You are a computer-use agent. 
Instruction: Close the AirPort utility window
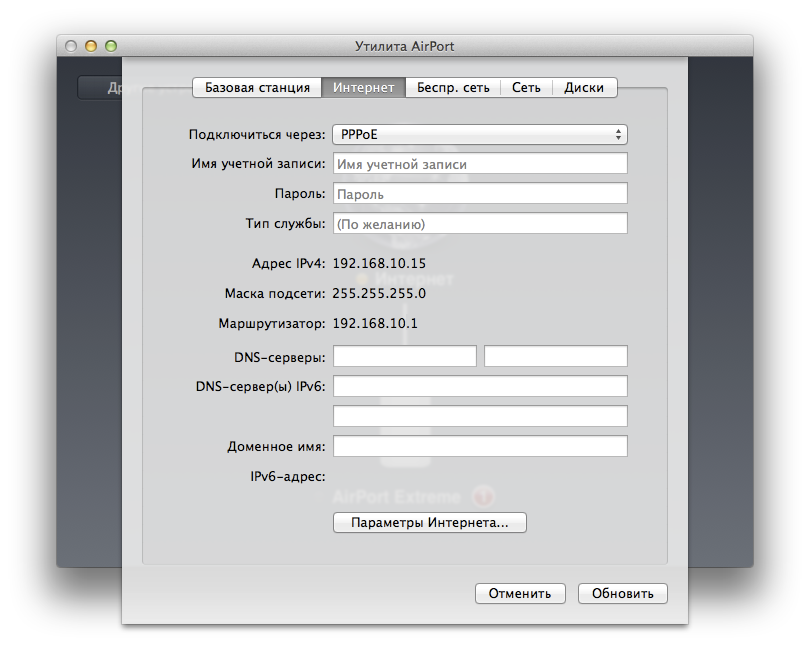71,46
